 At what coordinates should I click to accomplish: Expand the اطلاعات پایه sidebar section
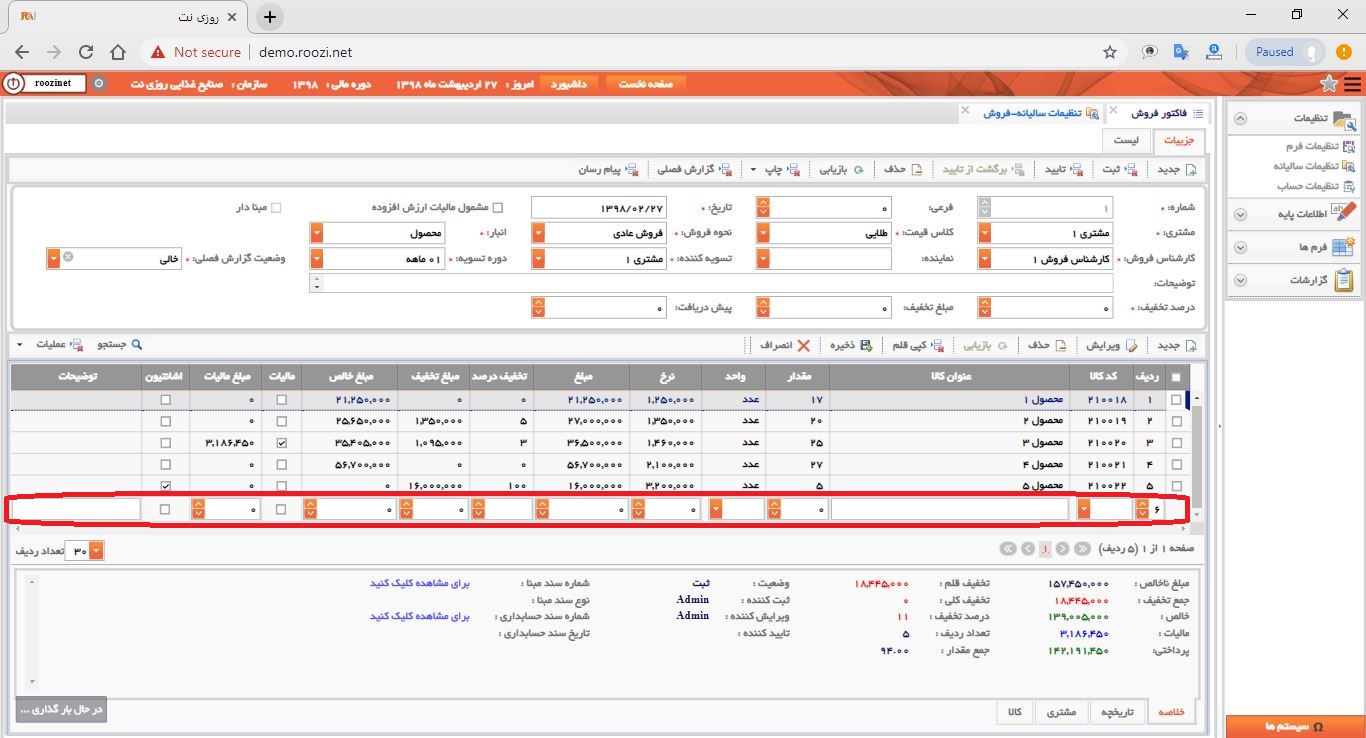point(1240,214)
